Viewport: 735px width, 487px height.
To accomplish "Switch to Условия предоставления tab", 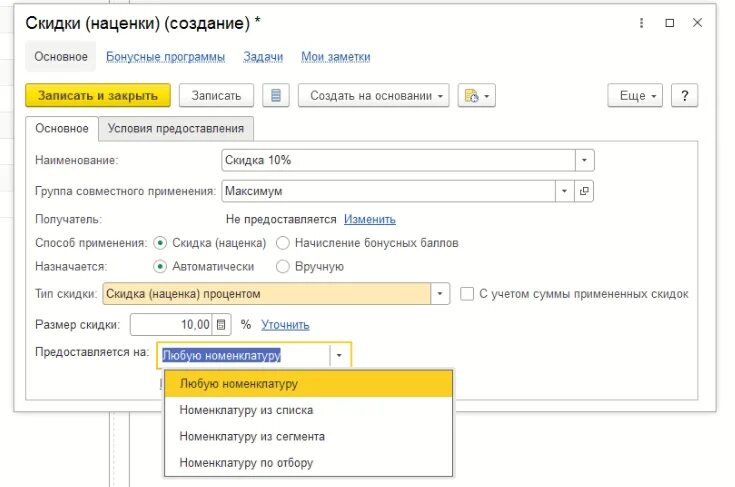I will click(x=175, y=128).
